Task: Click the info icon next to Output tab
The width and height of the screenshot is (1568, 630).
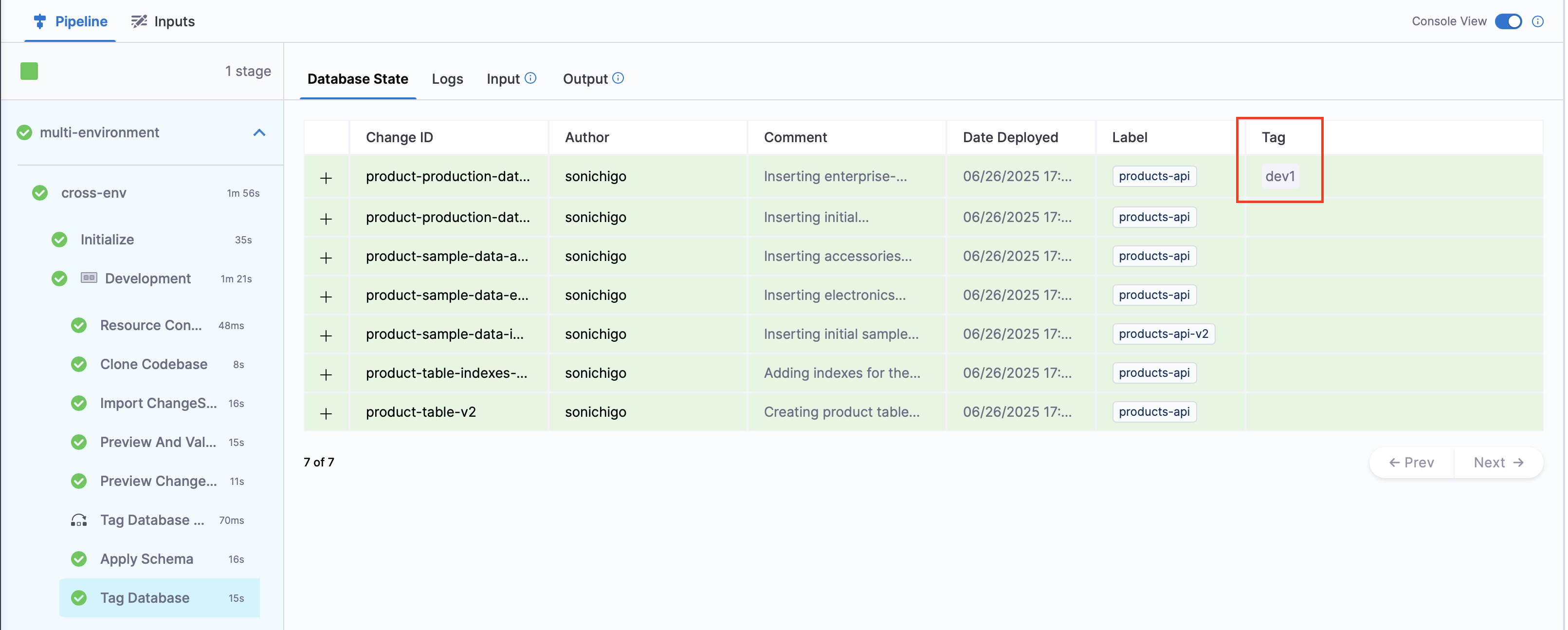Action: [x=619, y=78]
